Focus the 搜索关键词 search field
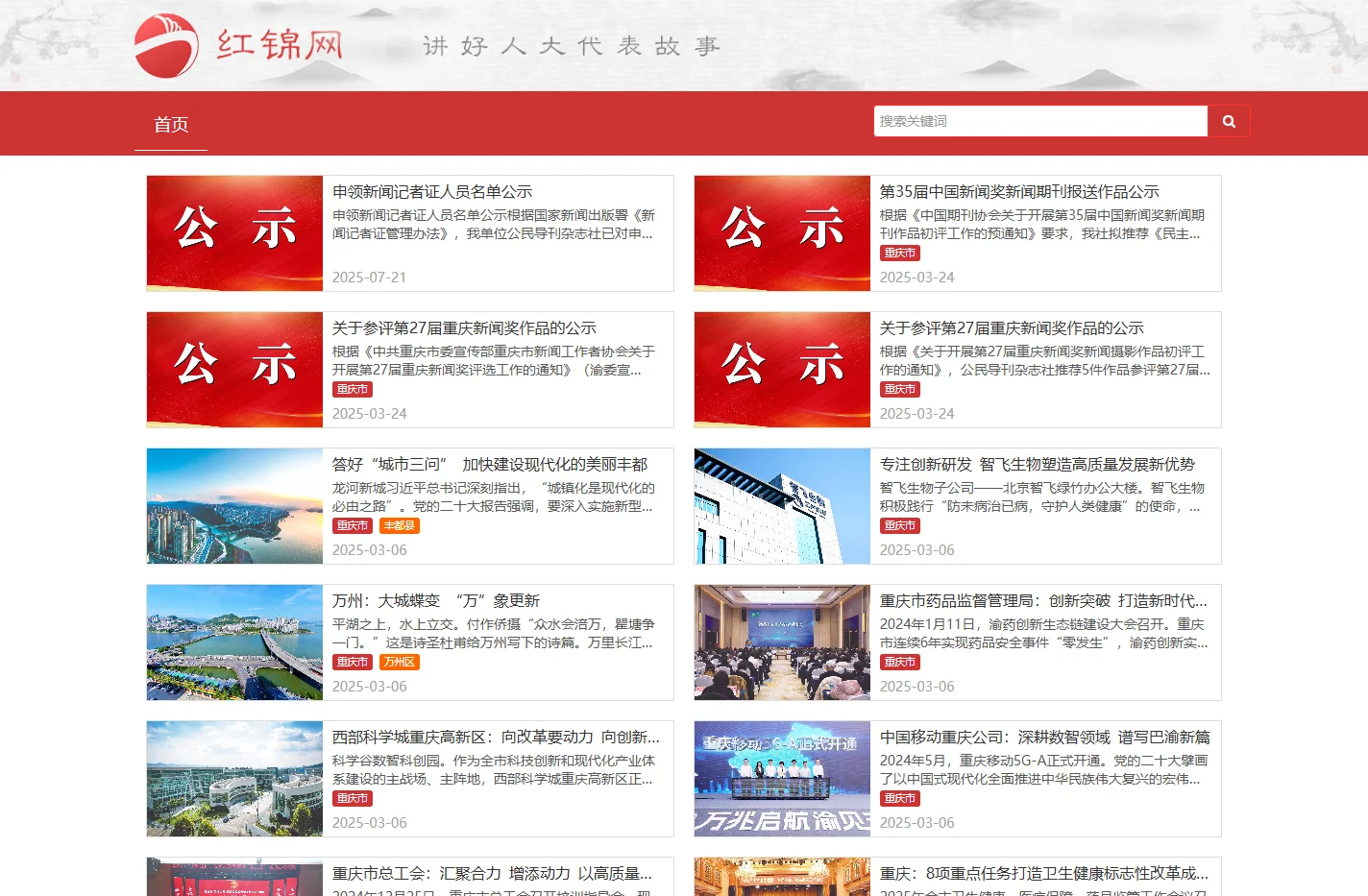The width and height of the screenshot is (1368, 896). click(x=1040, y=121)
